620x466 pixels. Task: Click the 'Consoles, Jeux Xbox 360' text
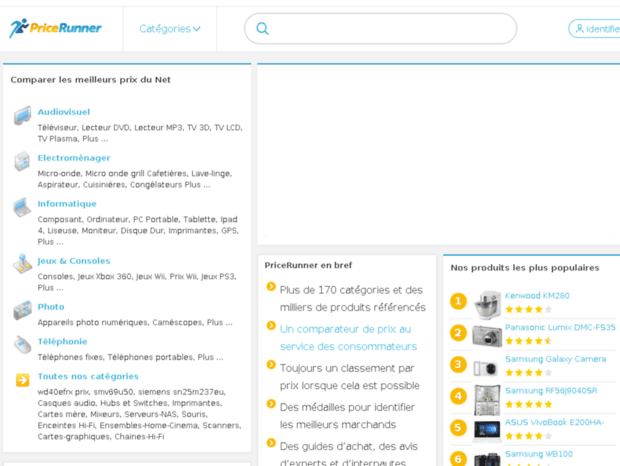(x=137, y=282)
